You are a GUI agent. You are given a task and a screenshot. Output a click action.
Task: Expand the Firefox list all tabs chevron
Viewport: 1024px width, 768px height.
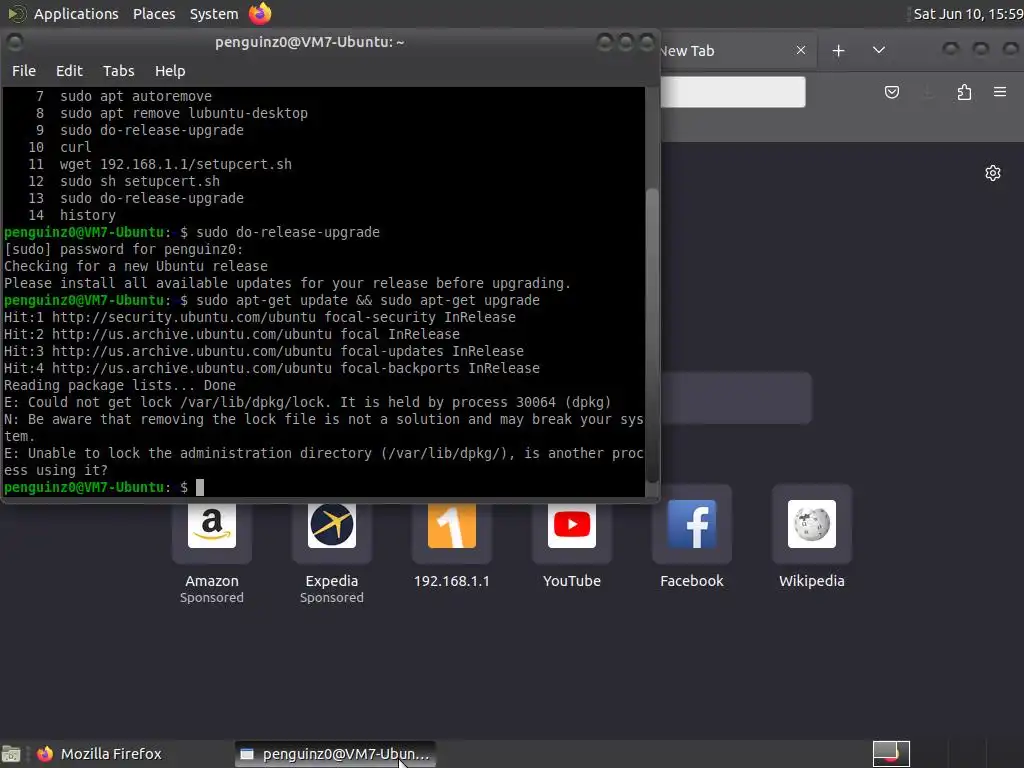coord(878,50)
